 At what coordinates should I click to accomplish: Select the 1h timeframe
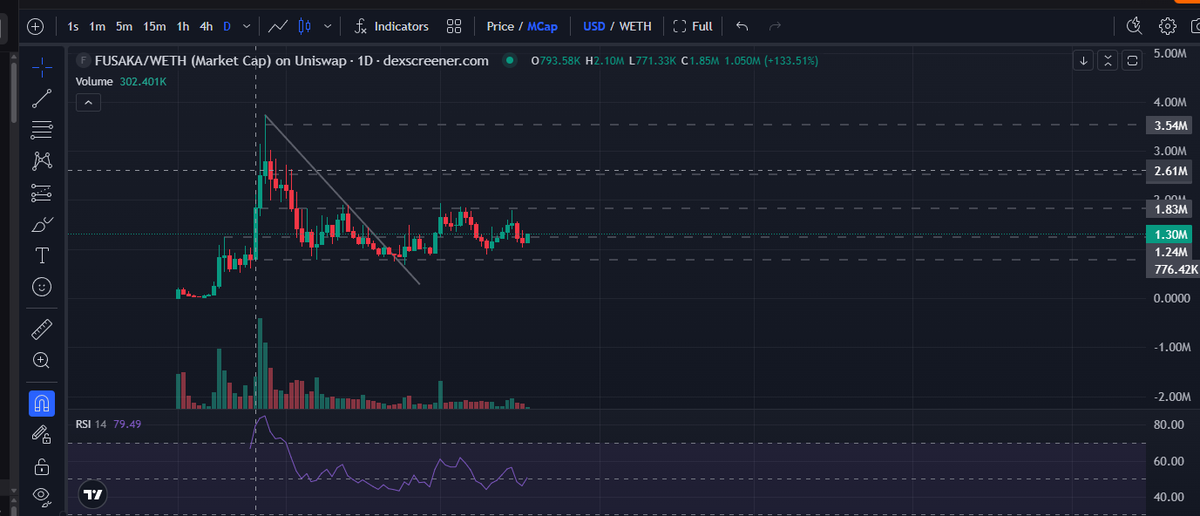coord(183,26)
